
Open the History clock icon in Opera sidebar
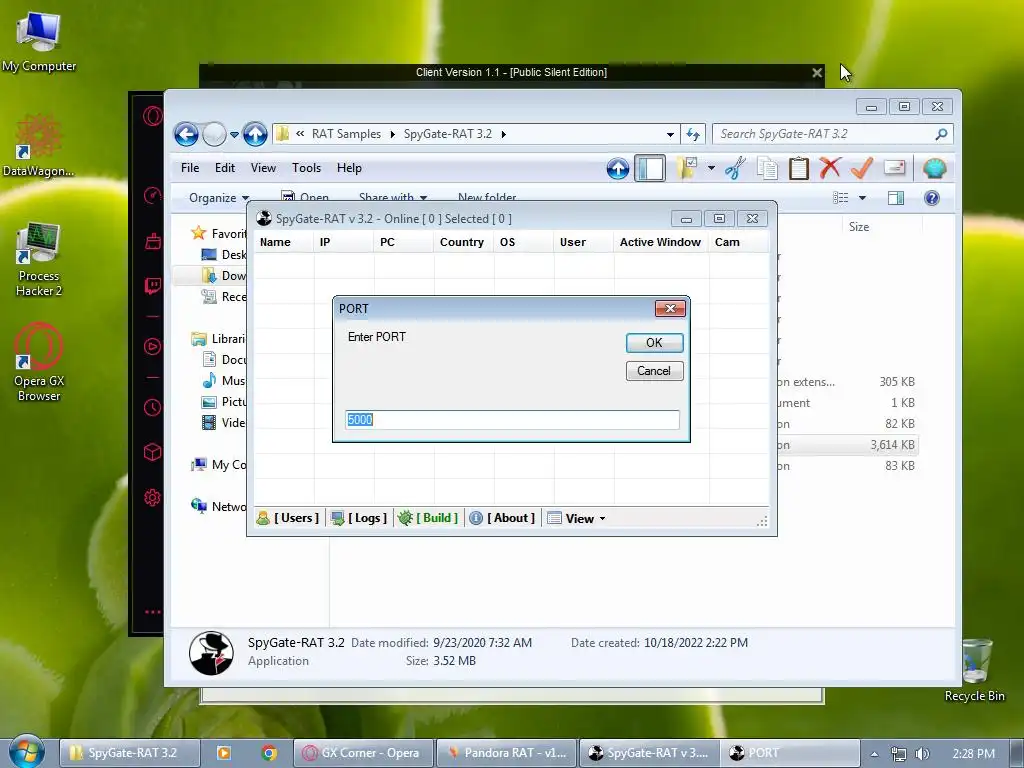click(152, 408)
